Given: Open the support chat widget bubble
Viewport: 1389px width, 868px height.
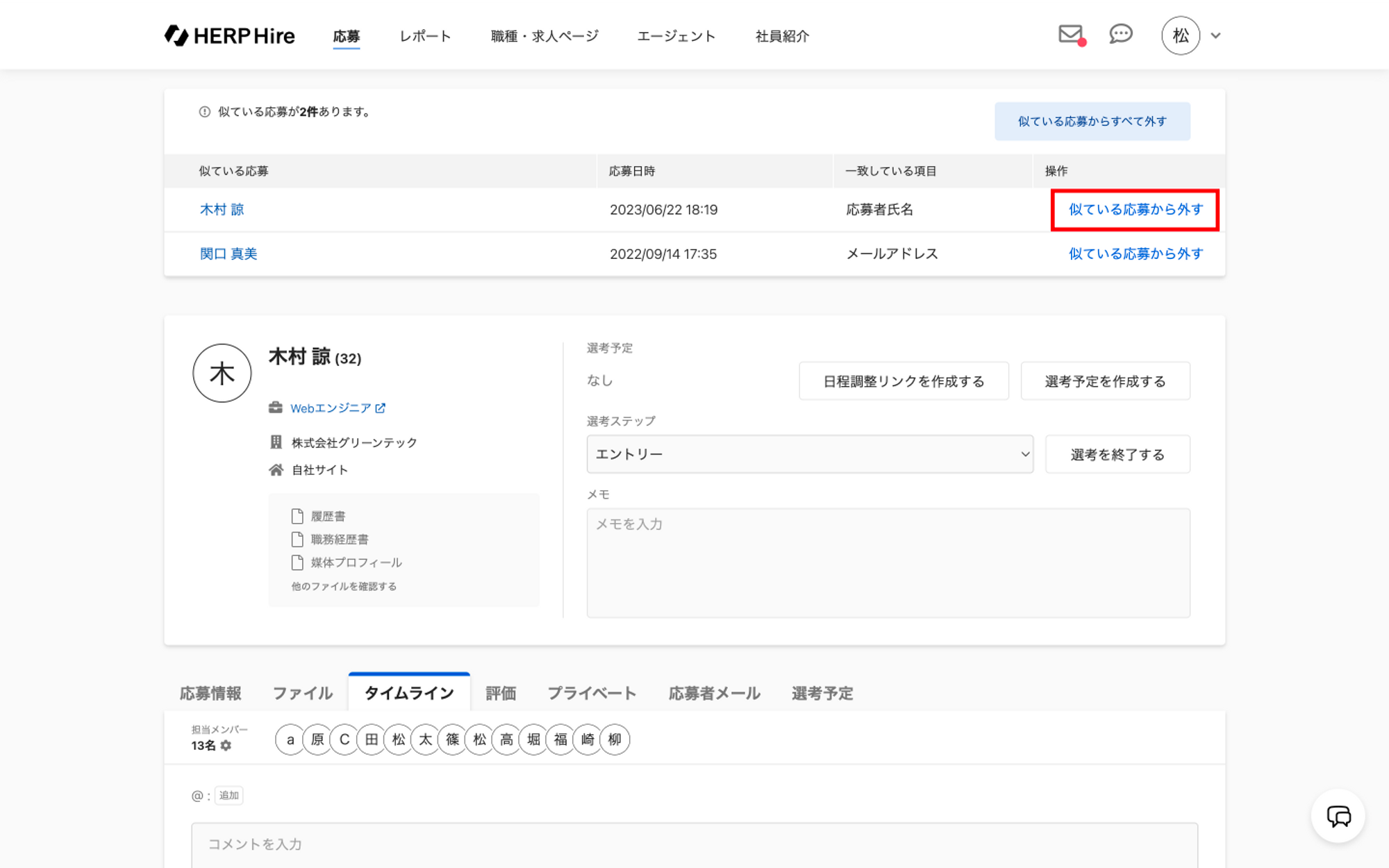Looking at the screenshot, I should pos(1338,816).
